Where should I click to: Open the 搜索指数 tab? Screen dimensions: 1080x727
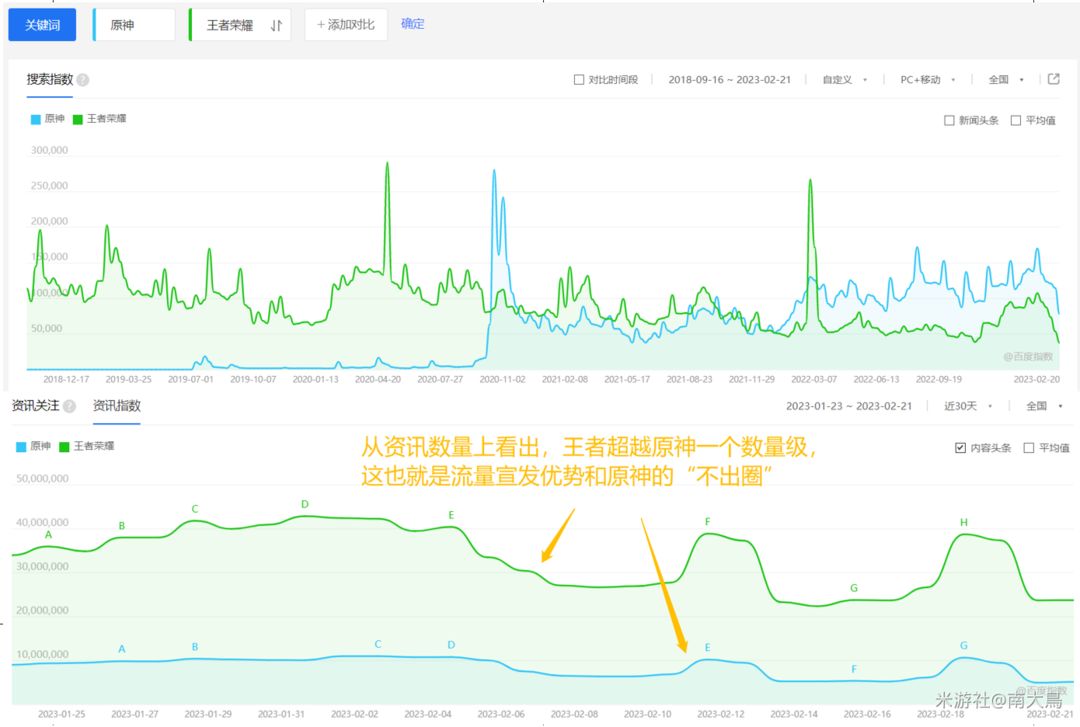point(50,79)
